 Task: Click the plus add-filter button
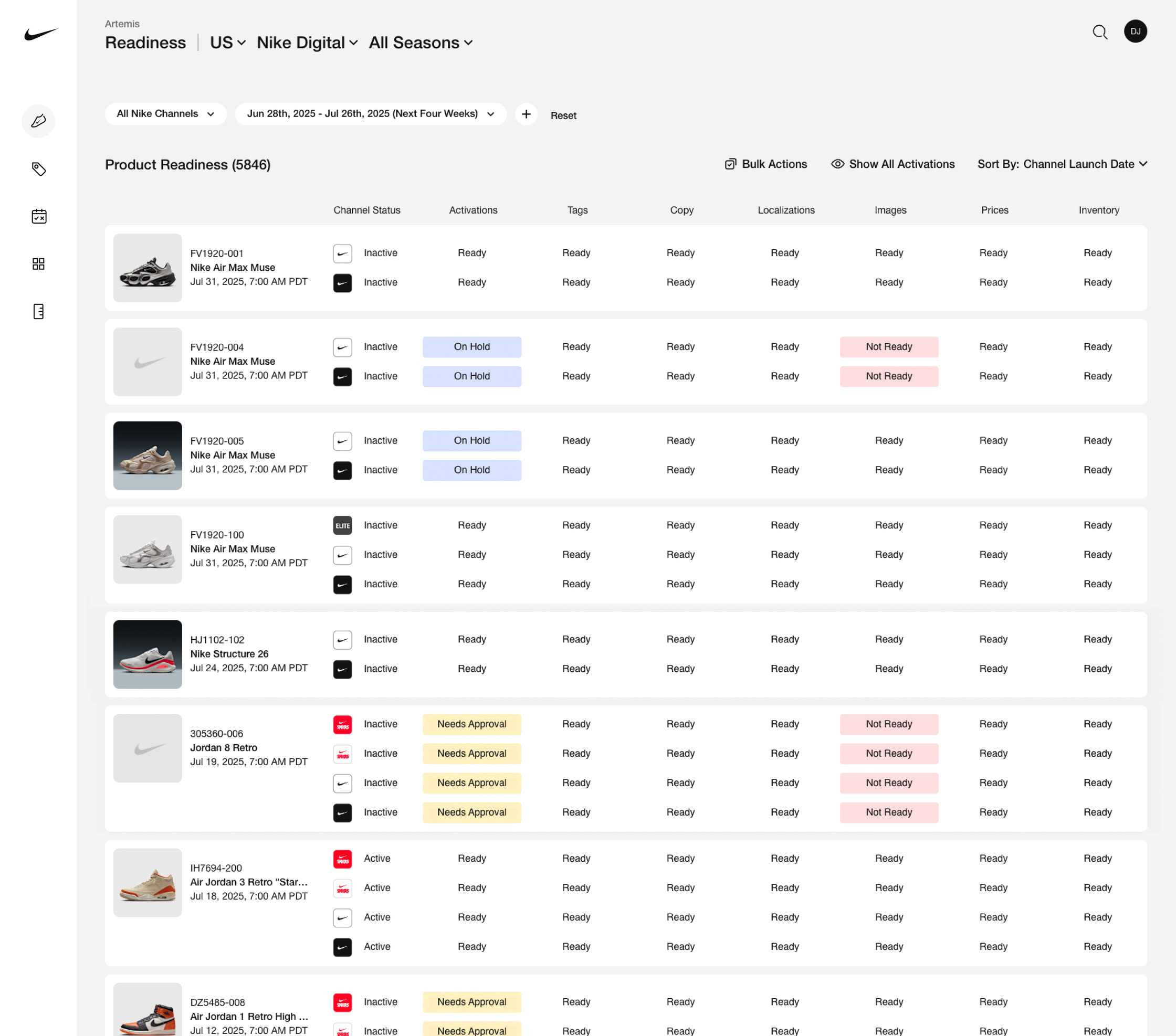[526, 114]
